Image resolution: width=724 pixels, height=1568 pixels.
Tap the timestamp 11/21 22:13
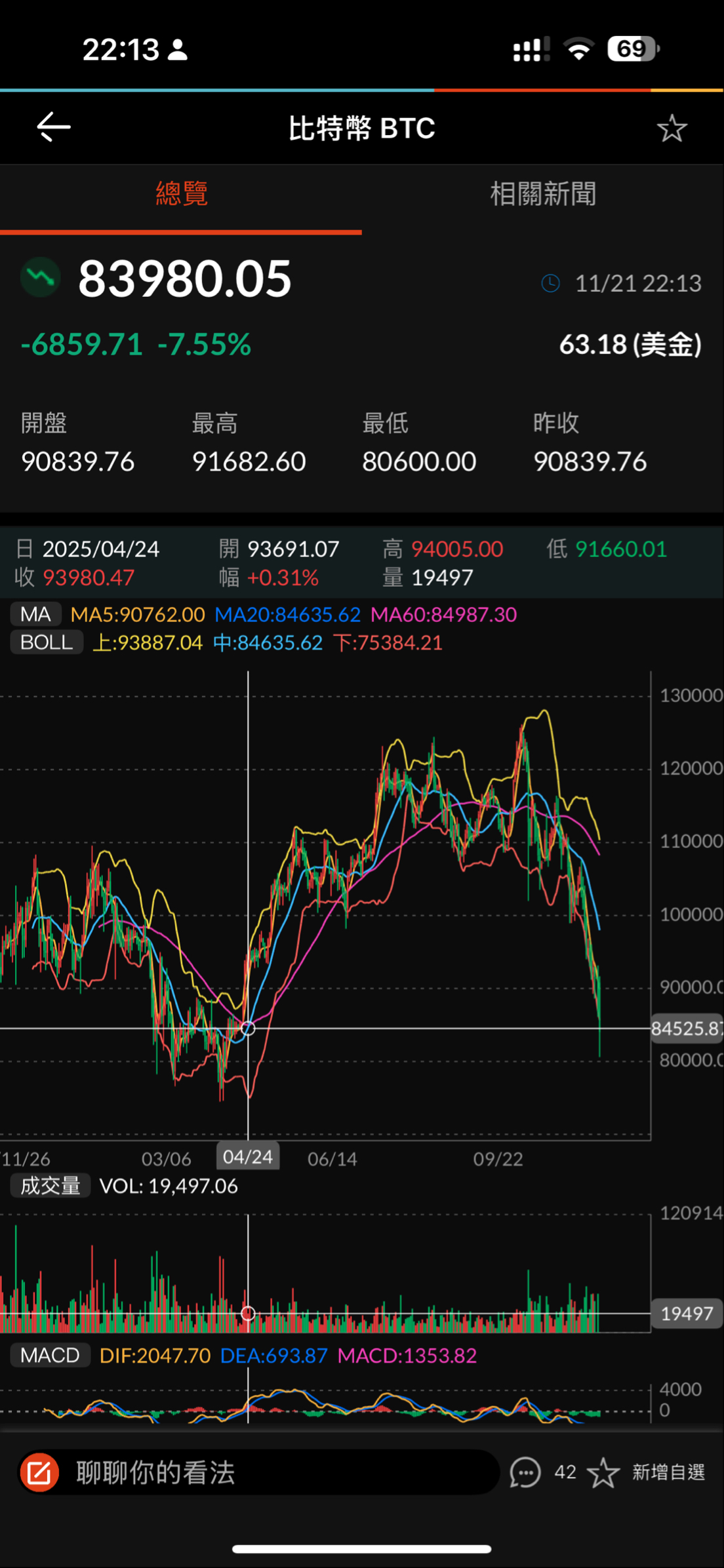coord(638,283)
